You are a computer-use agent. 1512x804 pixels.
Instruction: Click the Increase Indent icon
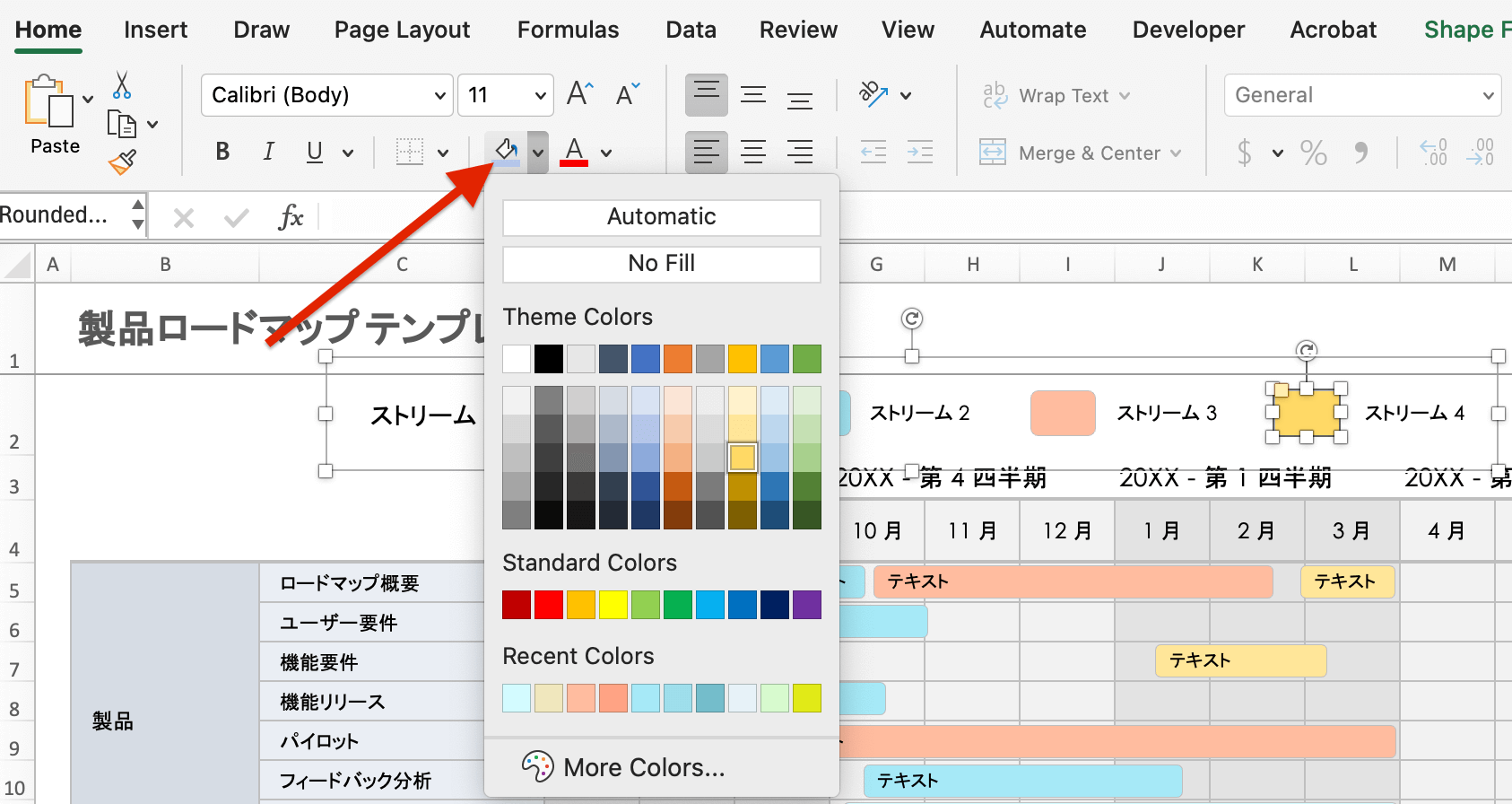(919, 152)
